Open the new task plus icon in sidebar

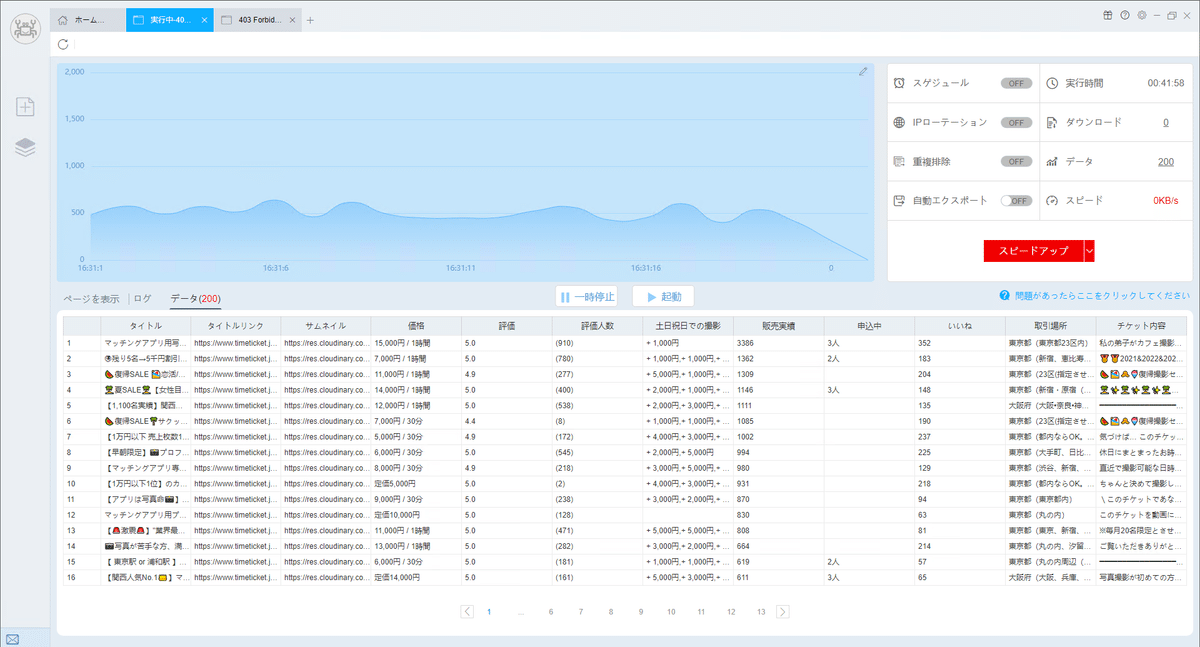click(26, 106)
